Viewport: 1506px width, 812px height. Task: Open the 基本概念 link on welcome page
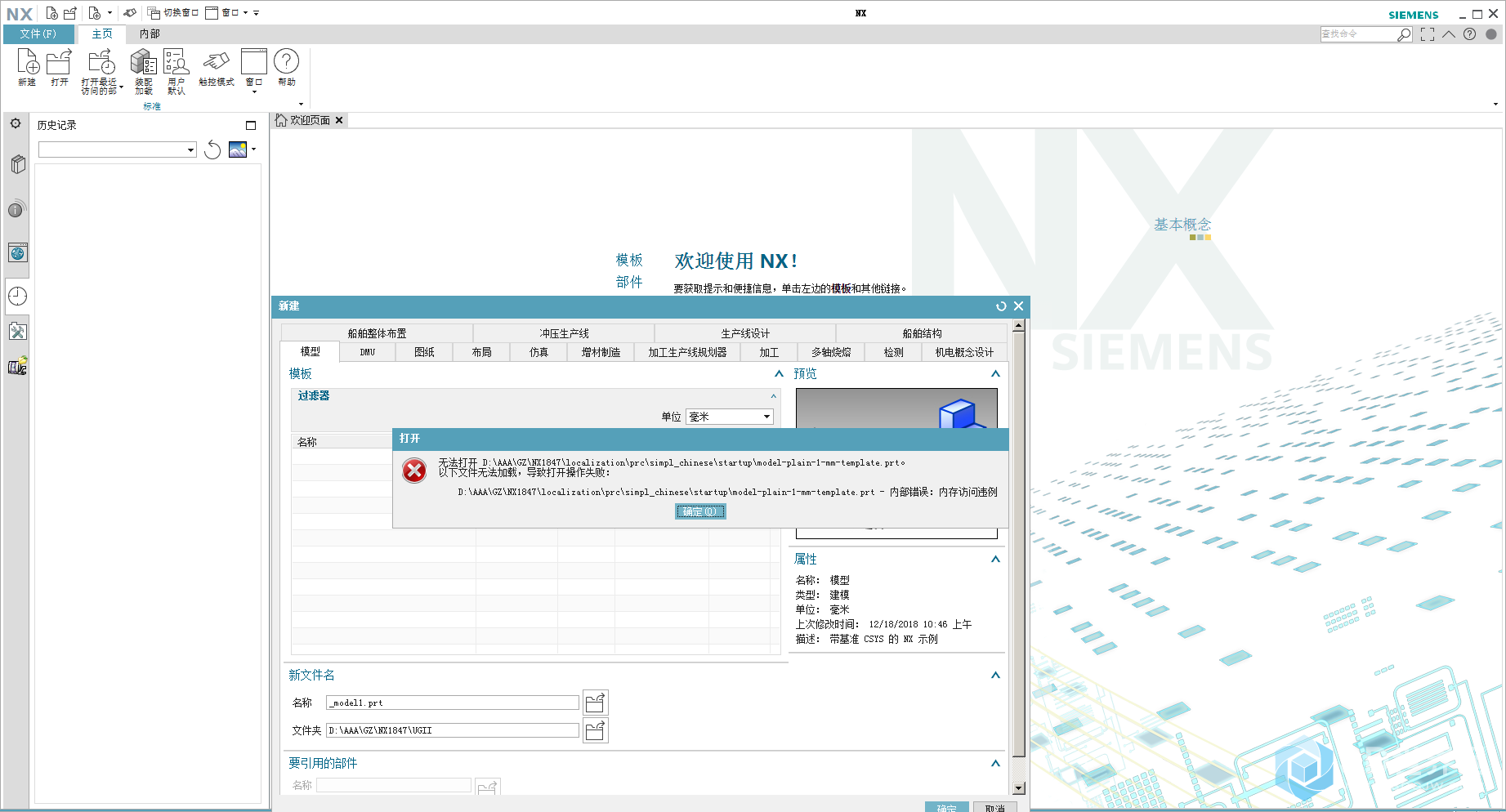click(x=1182, y=224)
